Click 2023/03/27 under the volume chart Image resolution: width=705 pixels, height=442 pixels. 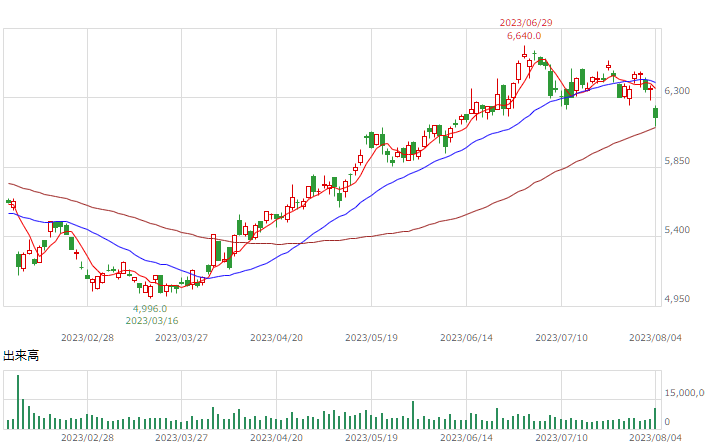pyautogui.click(x=182, y=437)
